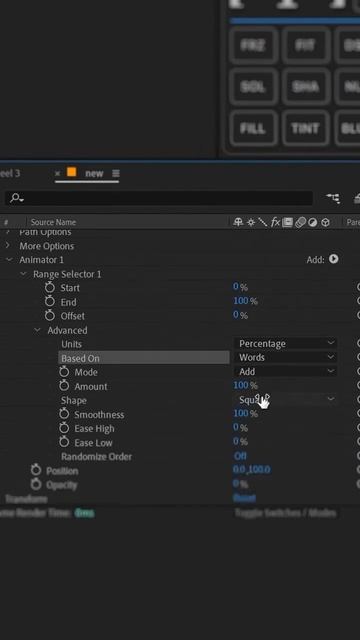Viewport: 360px width, 640px height.
Task: Click the FRZ button
Action: point(253,45)
